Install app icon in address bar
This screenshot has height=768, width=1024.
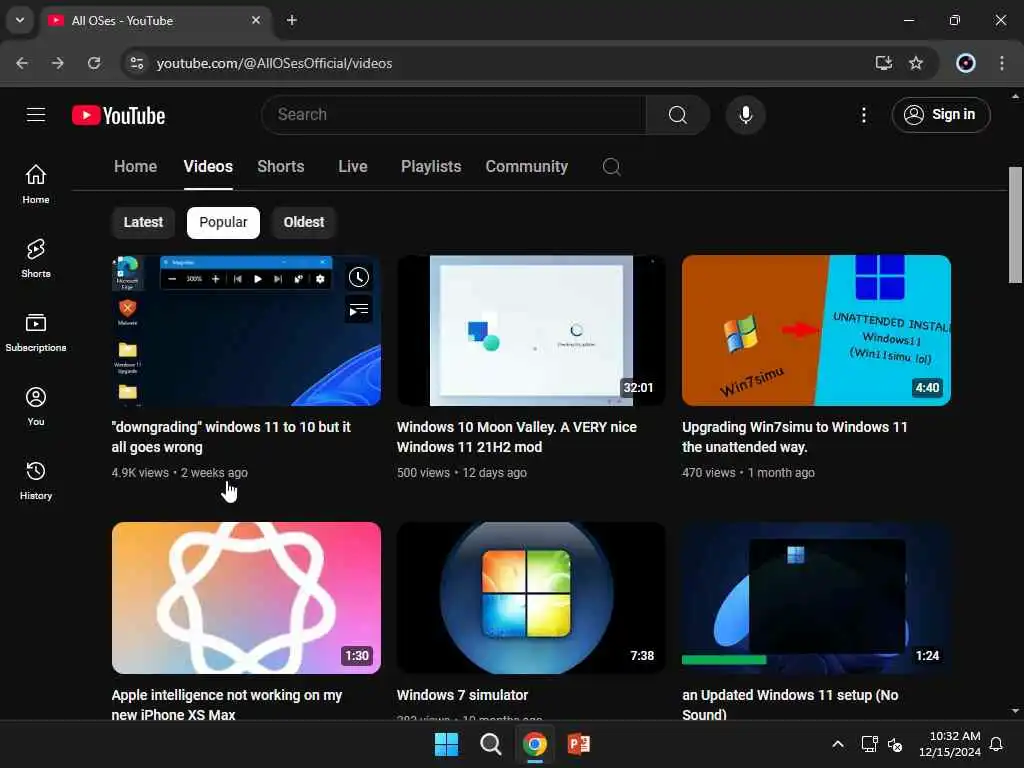tap(884, 63)
